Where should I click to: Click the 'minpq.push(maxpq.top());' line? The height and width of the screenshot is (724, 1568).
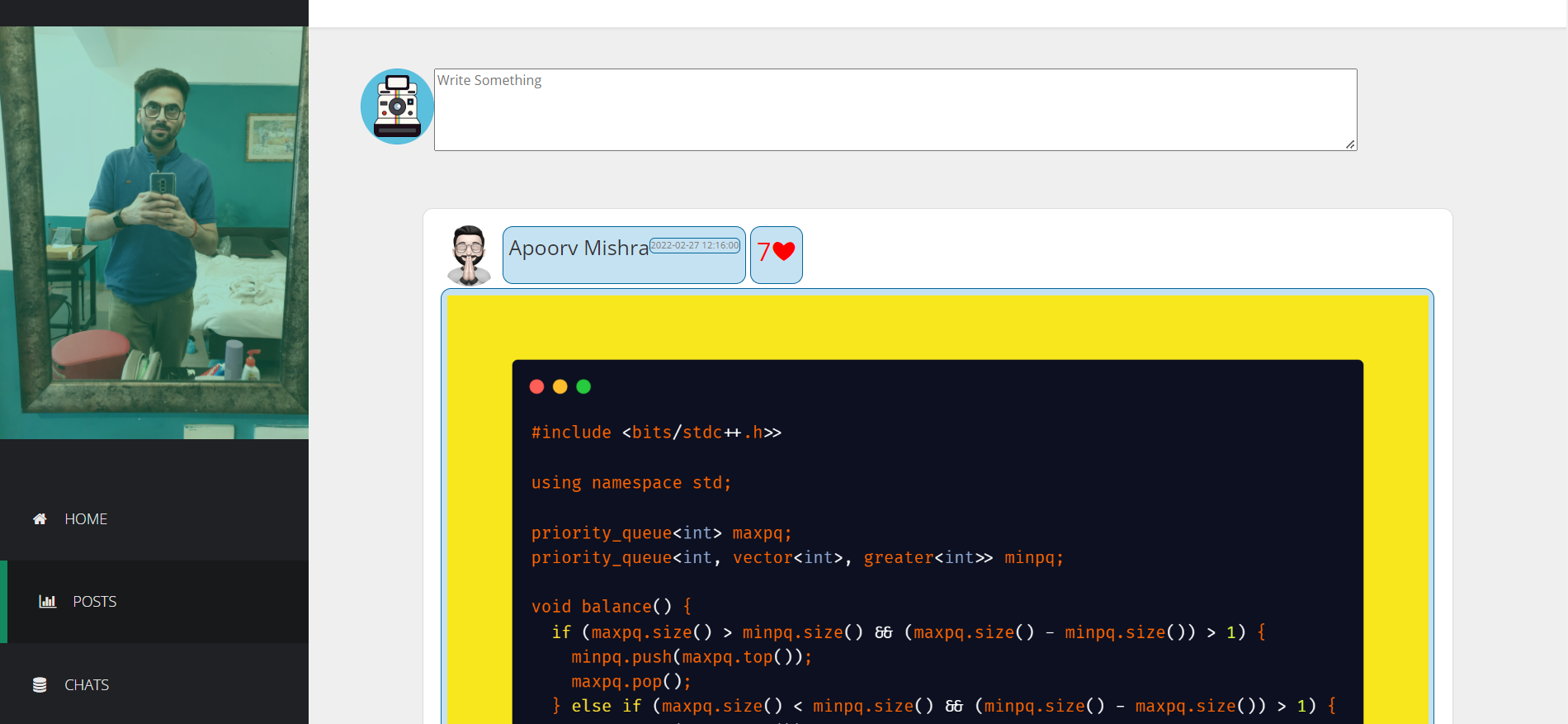point(692,657)
